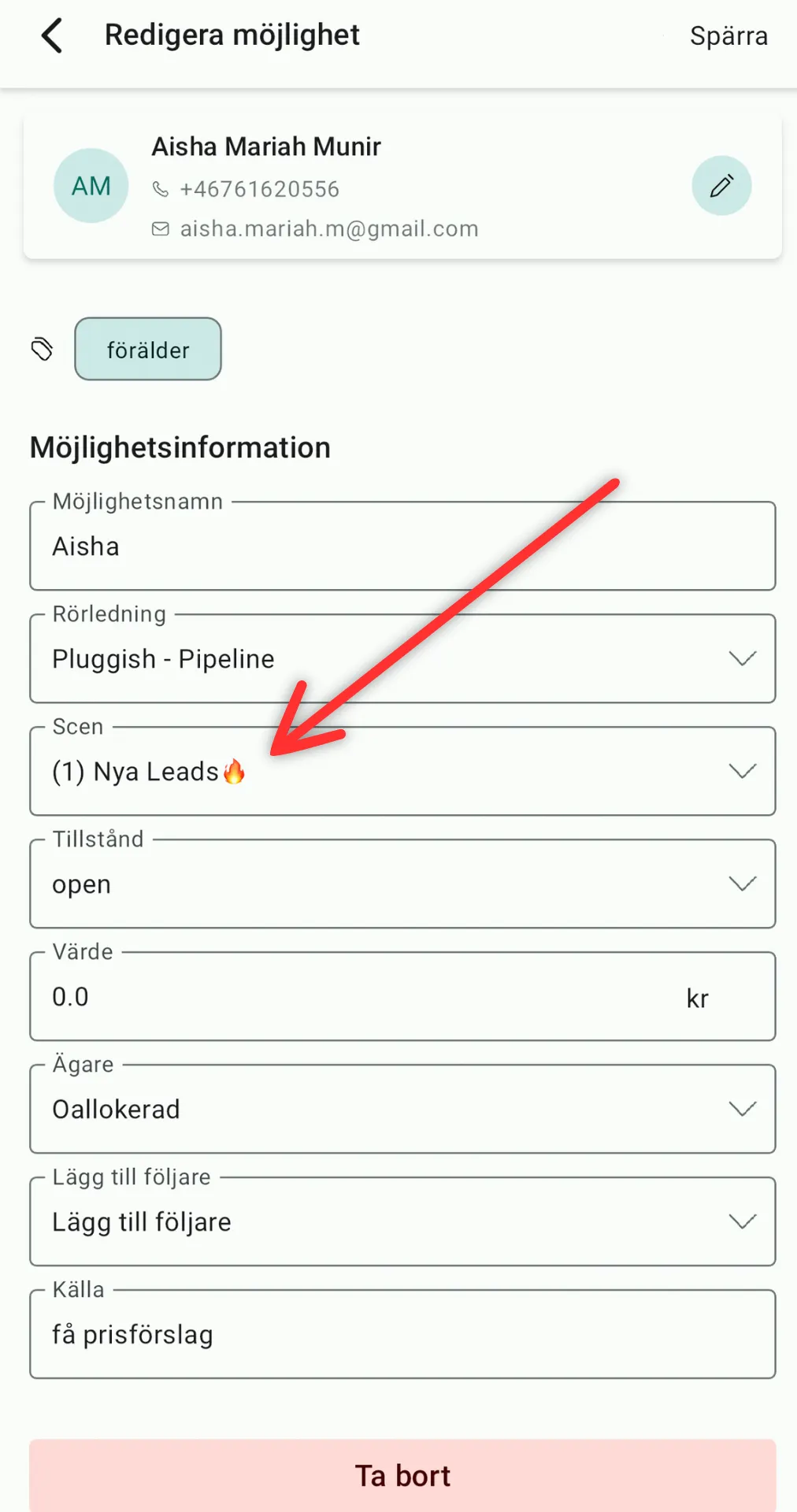Tap the fire emoji in Scen field
Image resolution: width=797 pixels, height=1512 pixels.
(234, 772)
